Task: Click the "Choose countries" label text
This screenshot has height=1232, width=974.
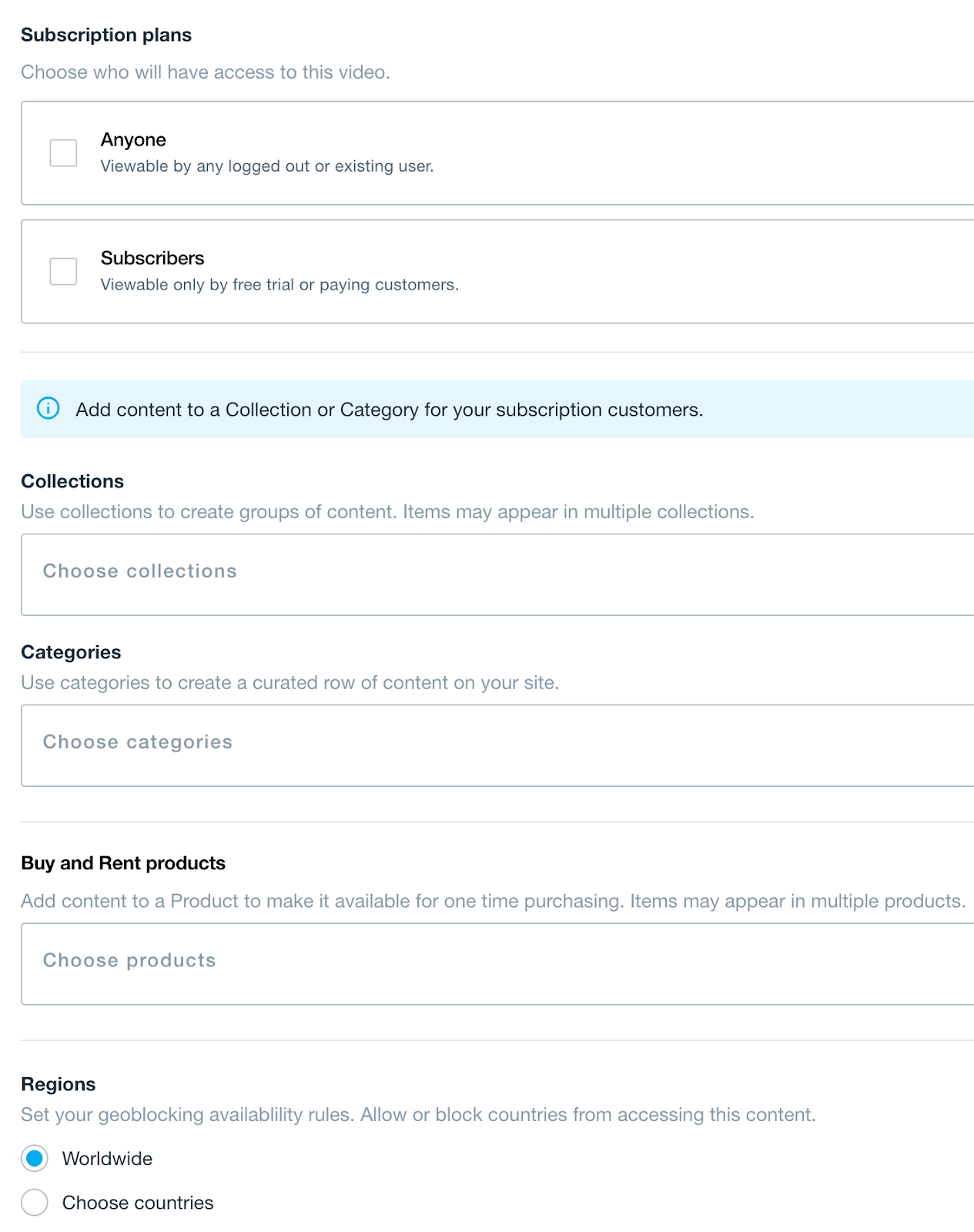Action: pos(138,1203)
